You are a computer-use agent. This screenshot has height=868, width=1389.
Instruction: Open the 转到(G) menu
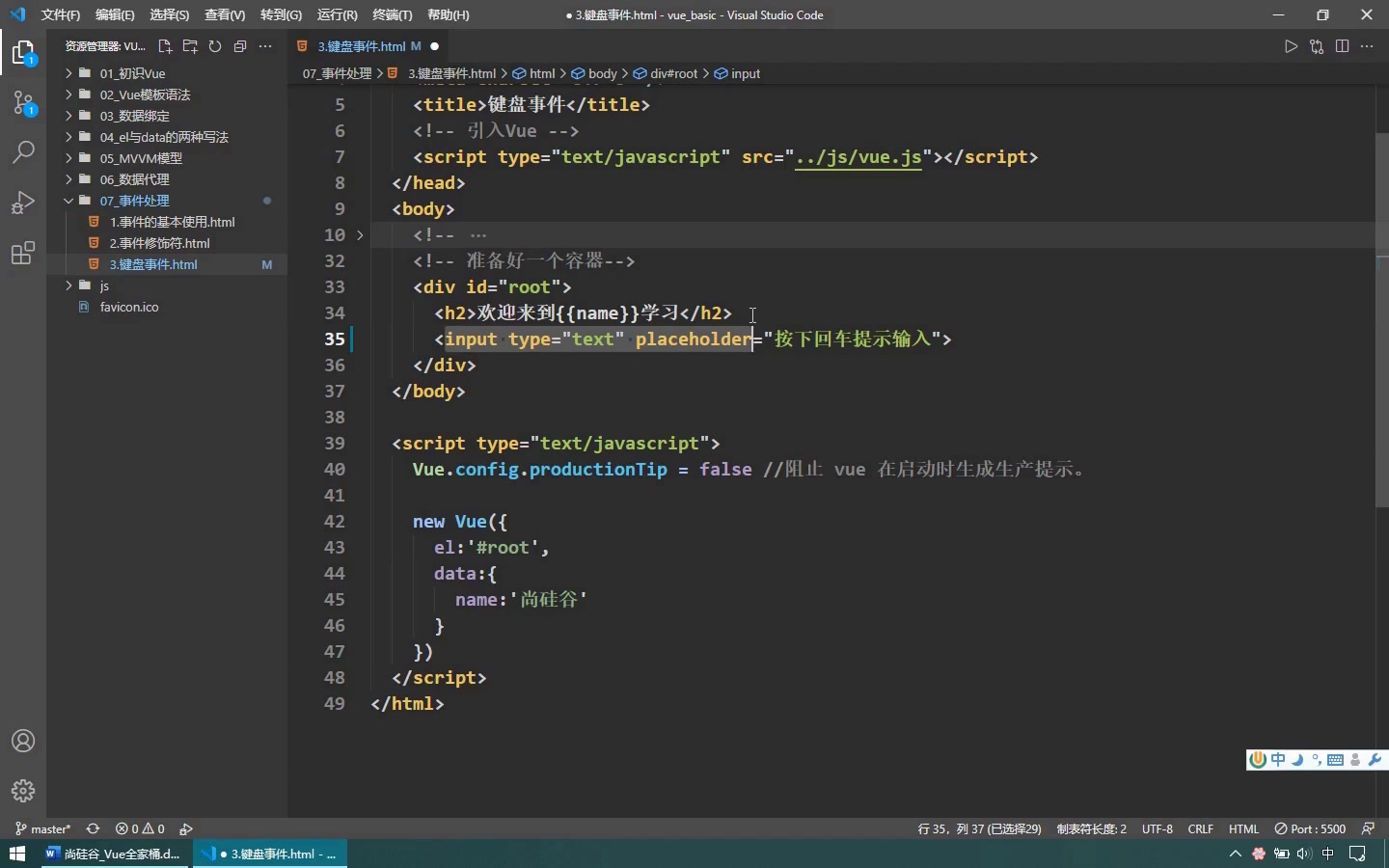point(281,14)
